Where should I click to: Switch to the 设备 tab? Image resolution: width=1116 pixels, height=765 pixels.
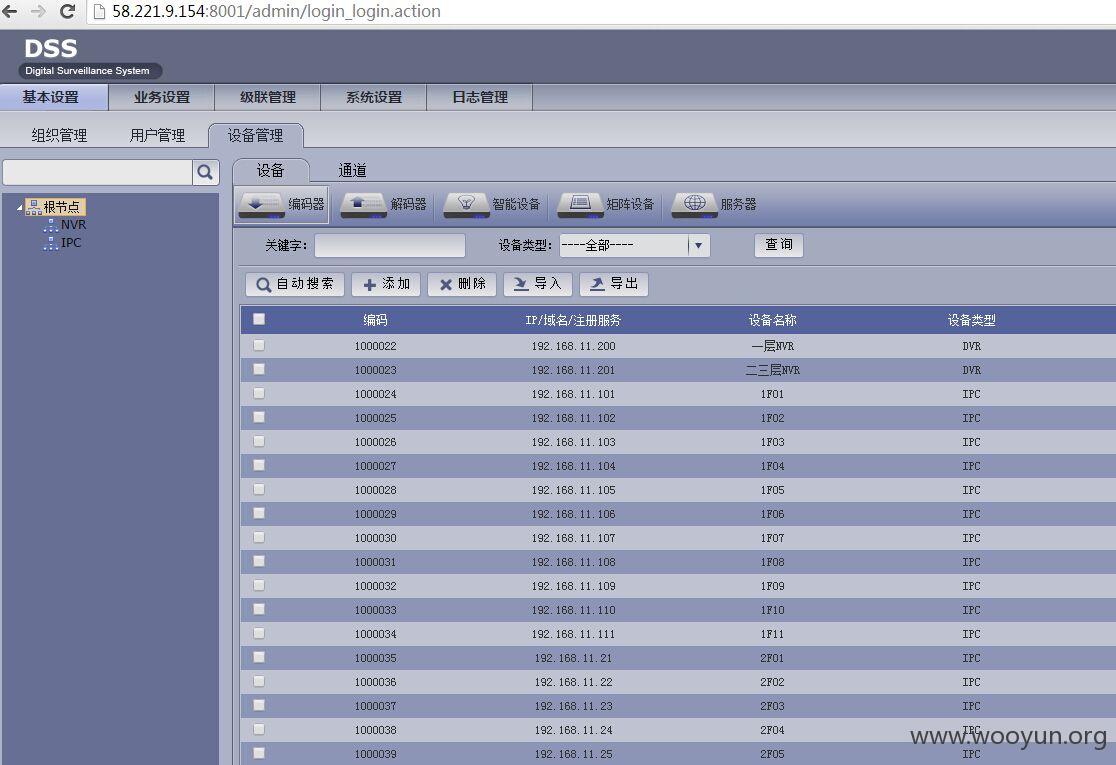(270, 170)
